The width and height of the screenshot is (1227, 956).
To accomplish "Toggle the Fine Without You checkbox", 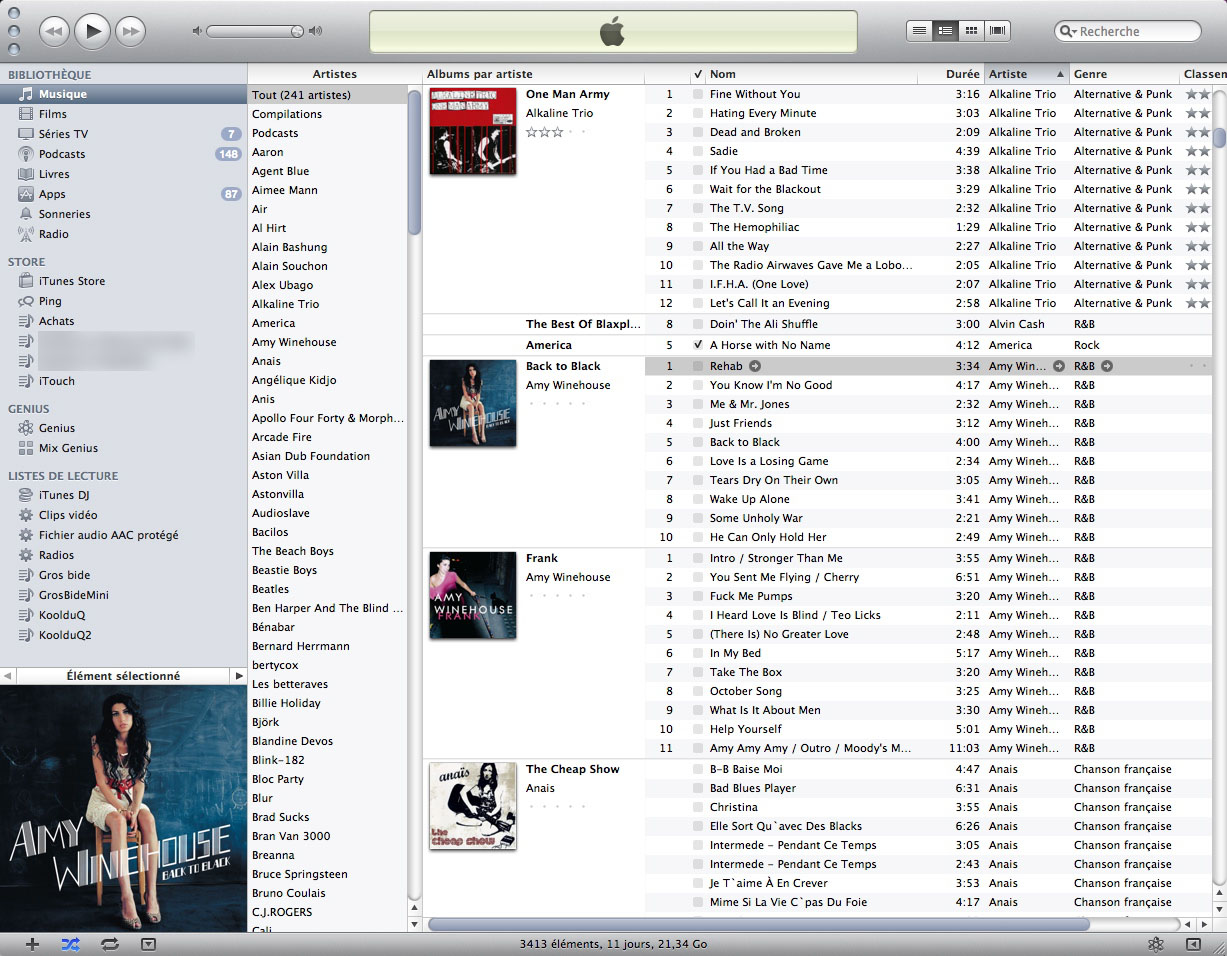I will (x=697, y=94).
